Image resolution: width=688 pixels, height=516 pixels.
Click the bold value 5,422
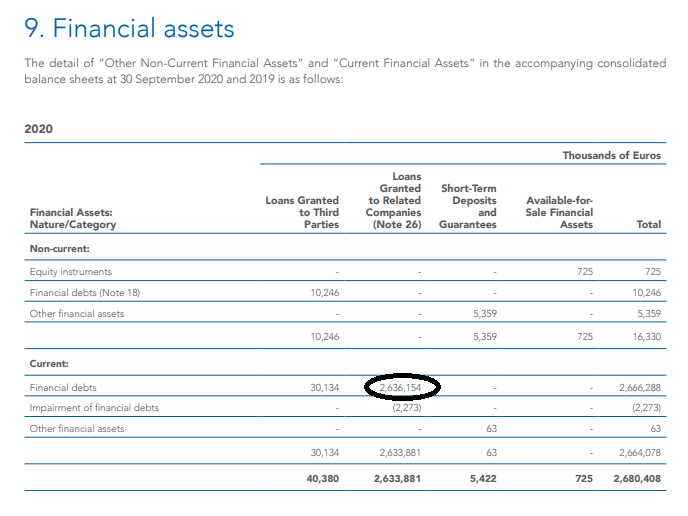(483, 479)
